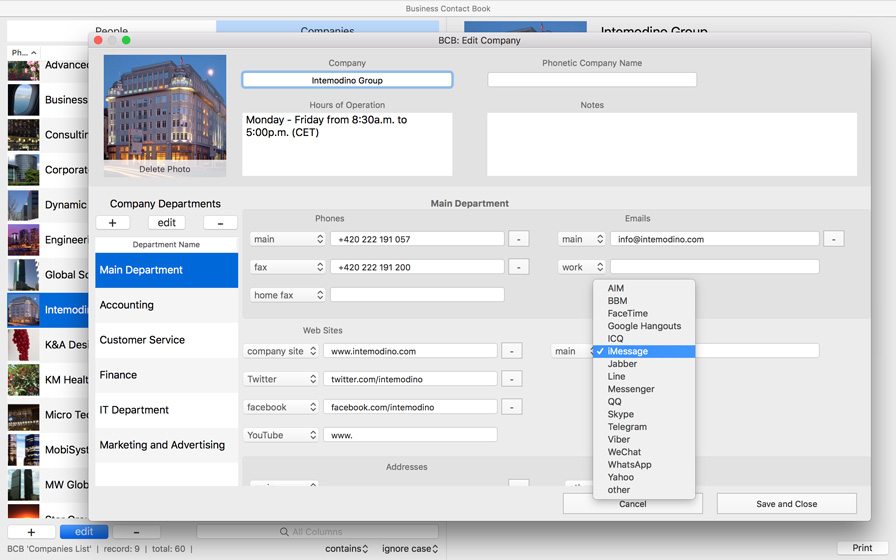Image resolution: width=896 pixels, height=560 pixels.
Task: Click the empty work email field
Action: [x=714, y=267]
